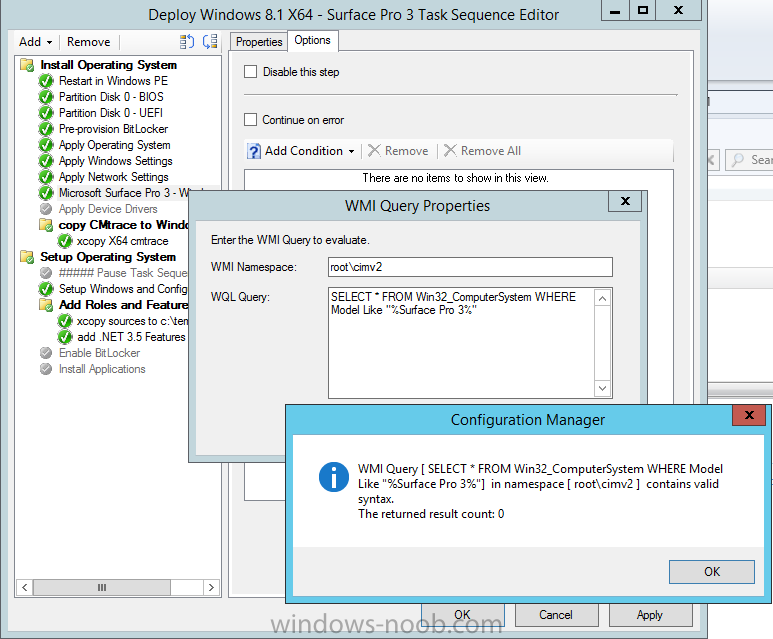
Task: Click inside the WQL Query text box
Action: tap(461, 343)
